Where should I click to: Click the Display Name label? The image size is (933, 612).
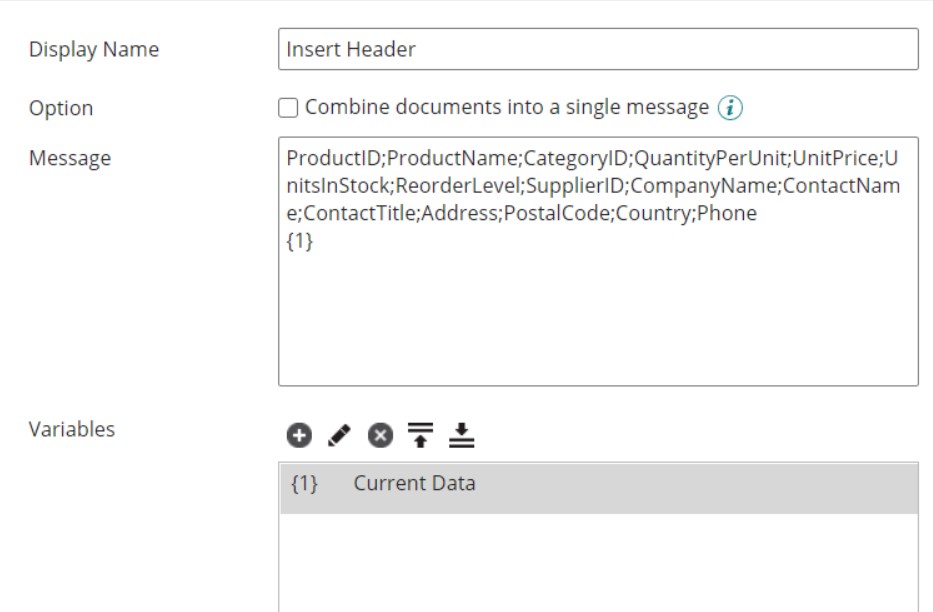pos(93,49)
